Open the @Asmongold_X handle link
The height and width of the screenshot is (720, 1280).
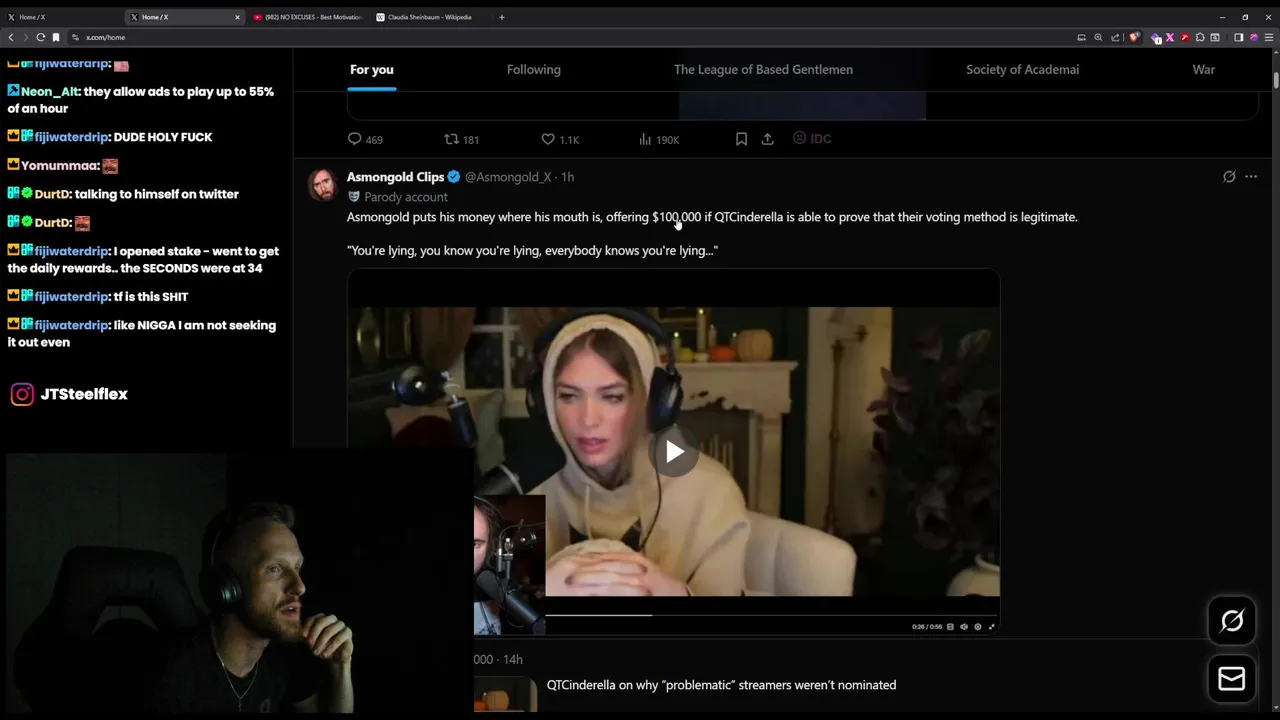[x=508, y=177]
